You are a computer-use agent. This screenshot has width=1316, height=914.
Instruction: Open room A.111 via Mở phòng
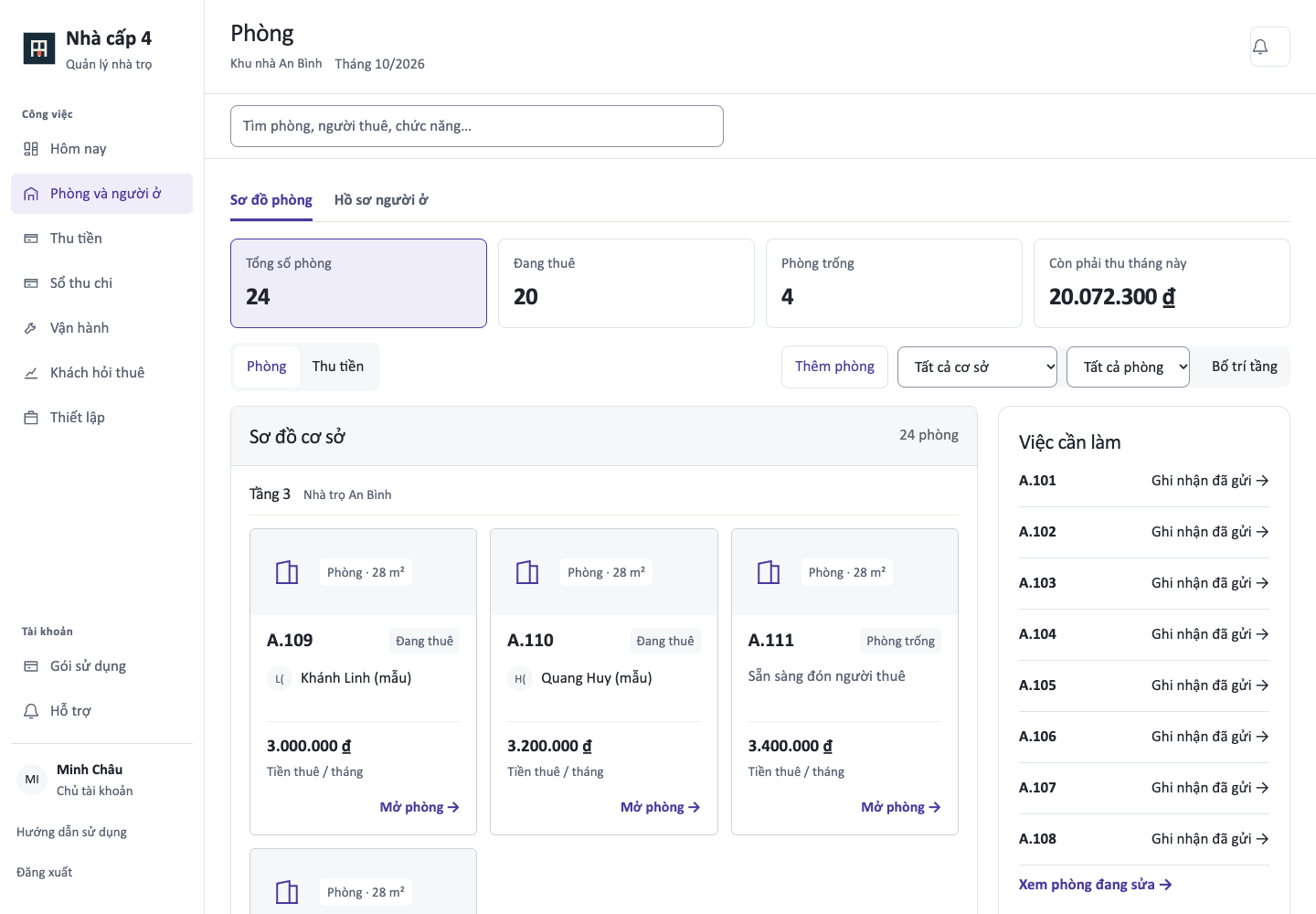click(x=901, y=807)
